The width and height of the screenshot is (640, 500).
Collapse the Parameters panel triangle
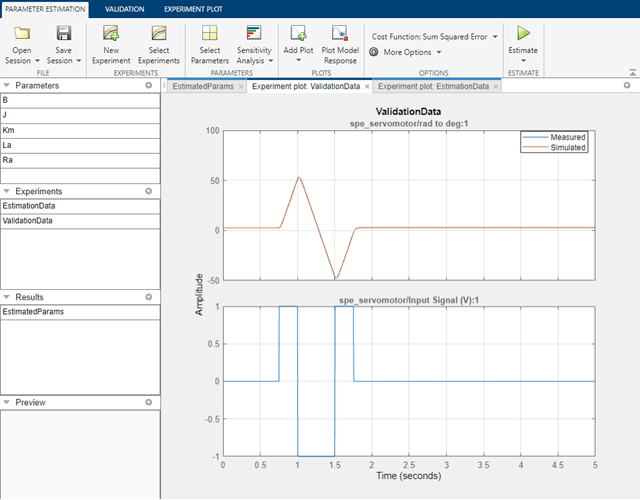(7, 85)
